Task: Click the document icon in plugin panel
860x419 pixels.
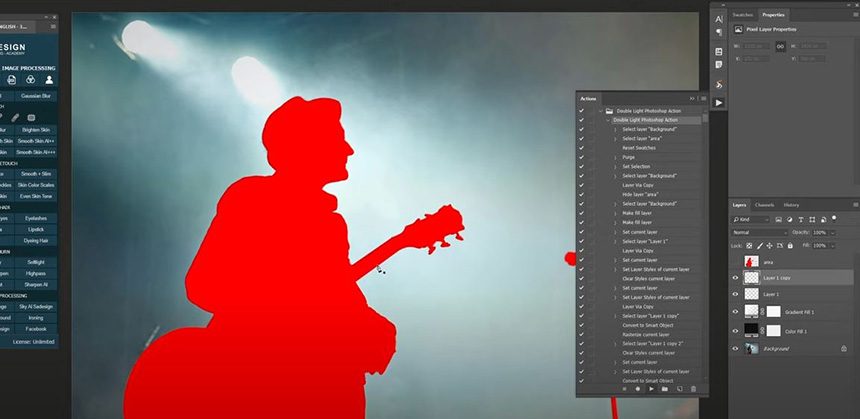Action: pos(12,80)
